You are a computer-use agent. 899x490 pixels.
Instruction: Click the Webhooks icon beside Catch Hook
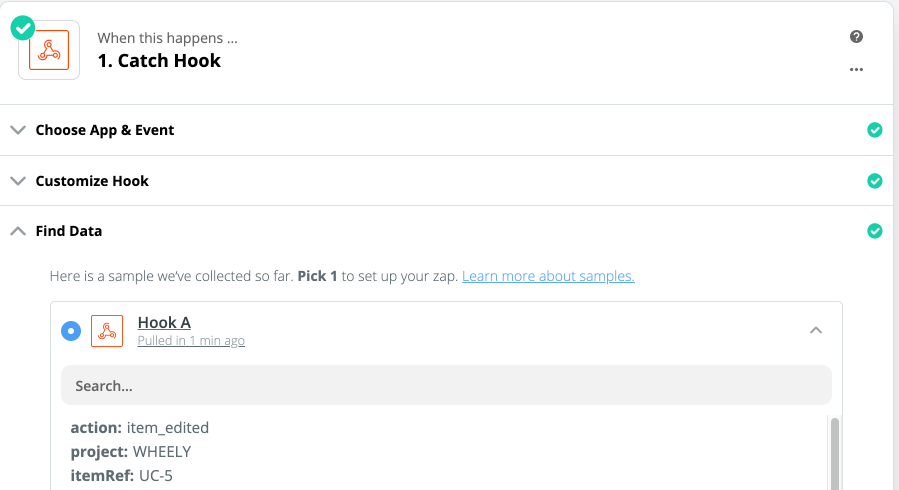49,50
